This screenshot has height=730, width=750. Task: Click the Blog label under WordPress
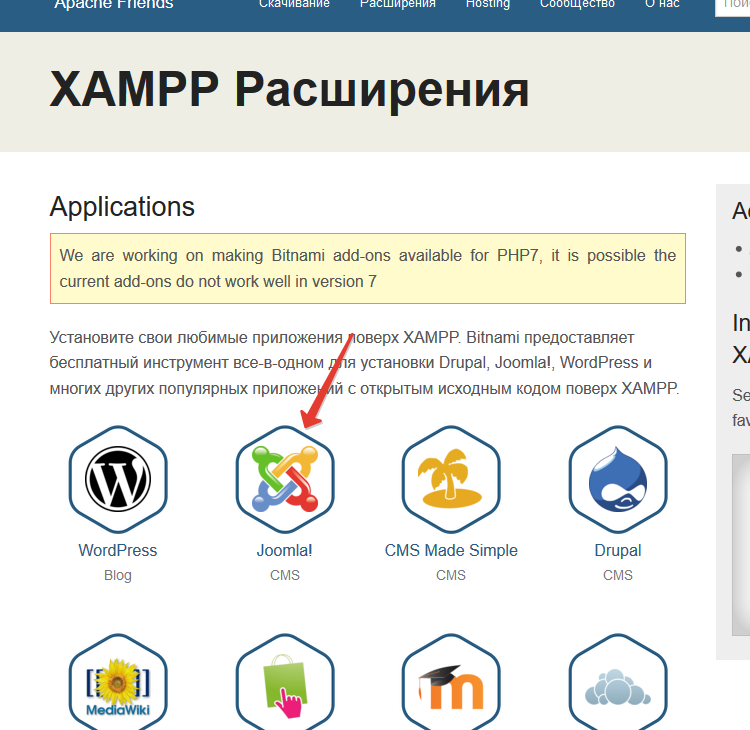(118, 575)
